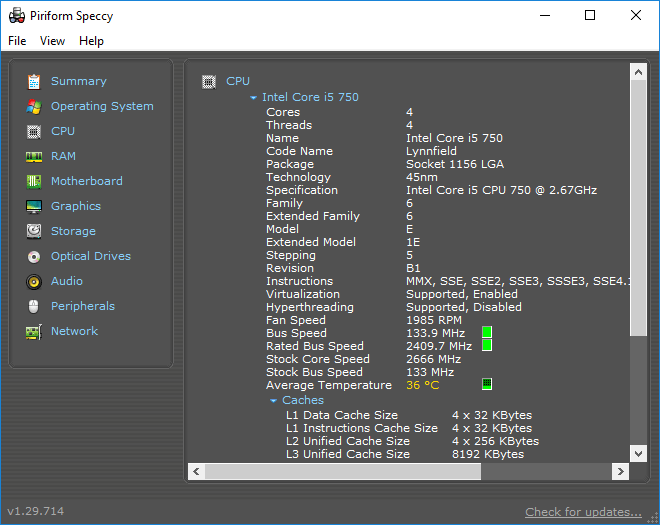Click the Optical Drives disc icon
The width and height of the screenshot is (660, 525).
34,256
